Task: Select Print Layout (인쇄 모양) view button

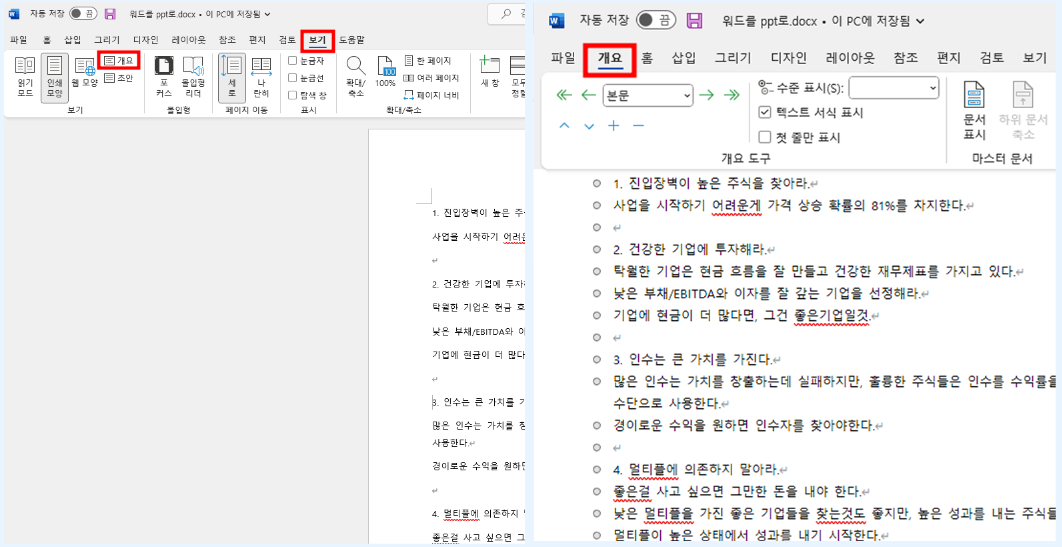Action: pyautogui.click(x=54, y=77)
